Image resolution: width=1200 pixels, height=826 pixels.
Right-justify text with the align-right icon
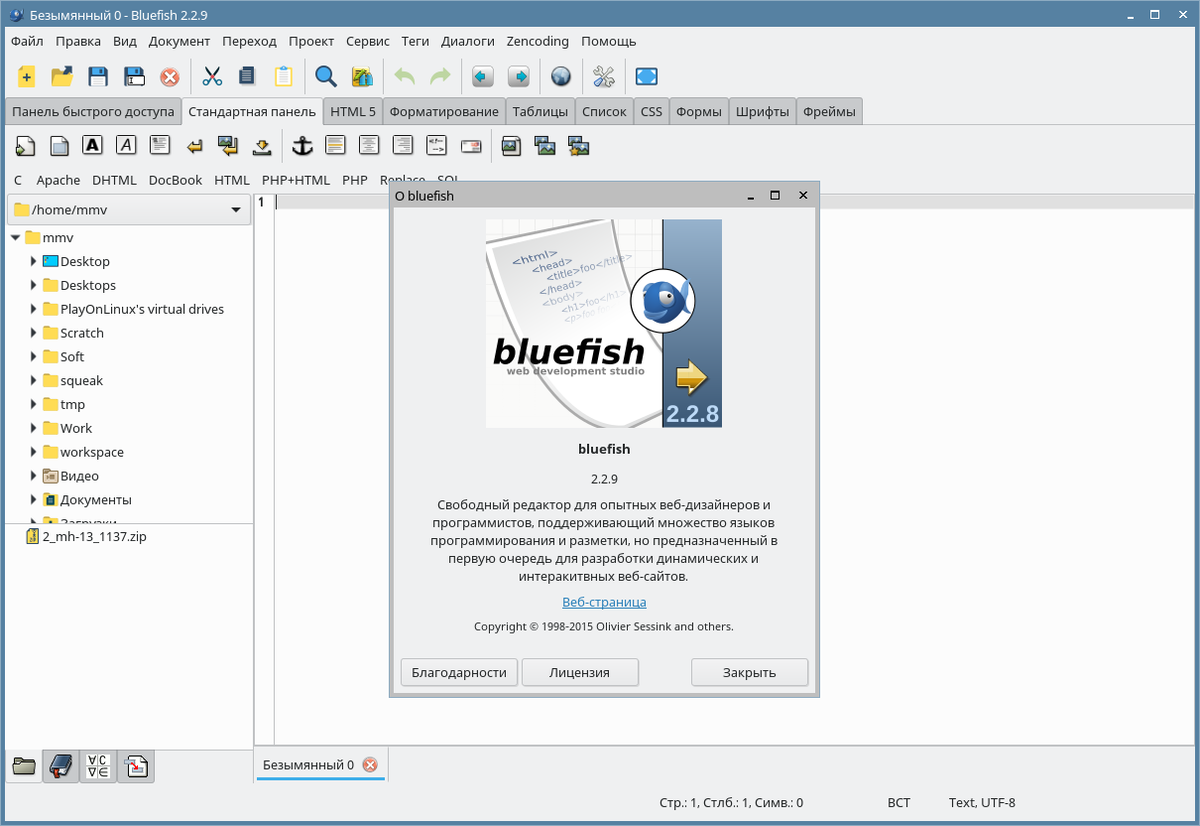(403, 146)
